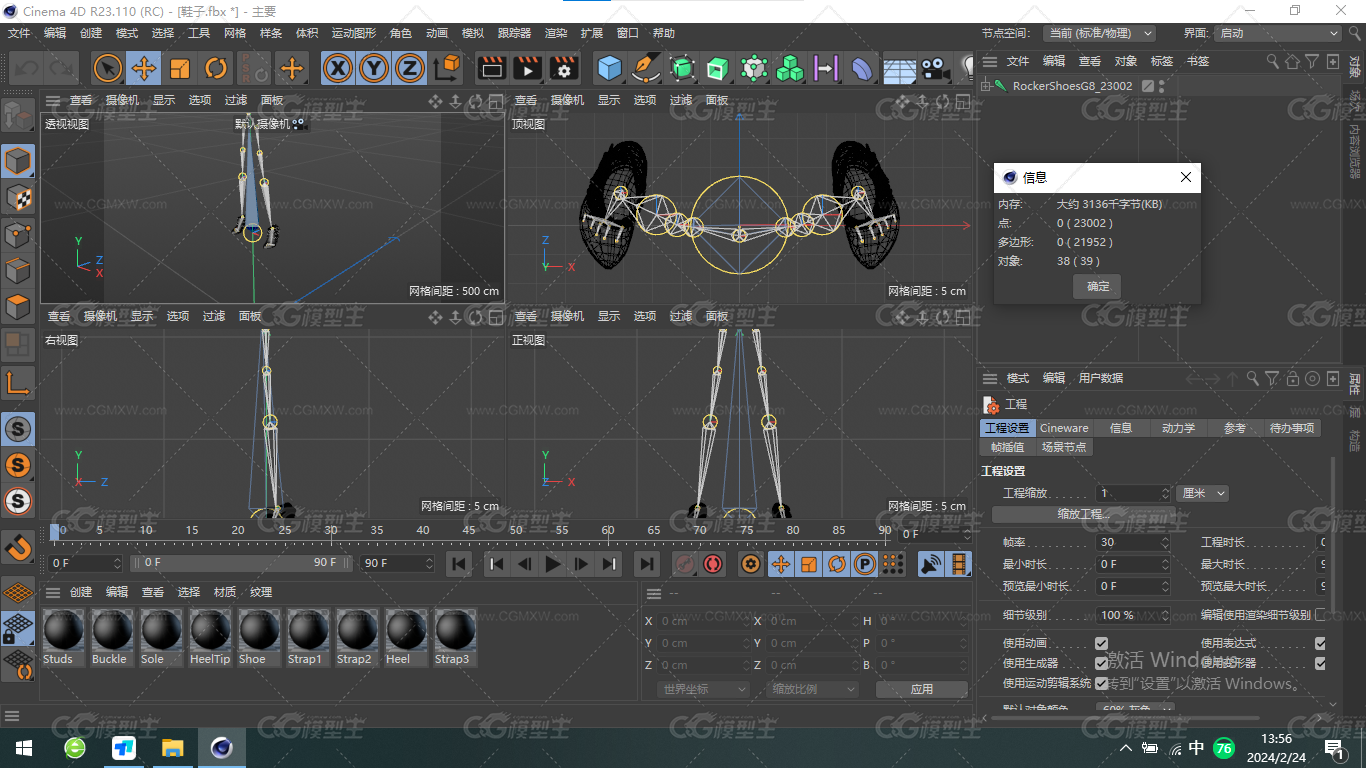Open the spline pen tool
The height and width of the screenshot is (768, 1366).
[x=646, y=68]
